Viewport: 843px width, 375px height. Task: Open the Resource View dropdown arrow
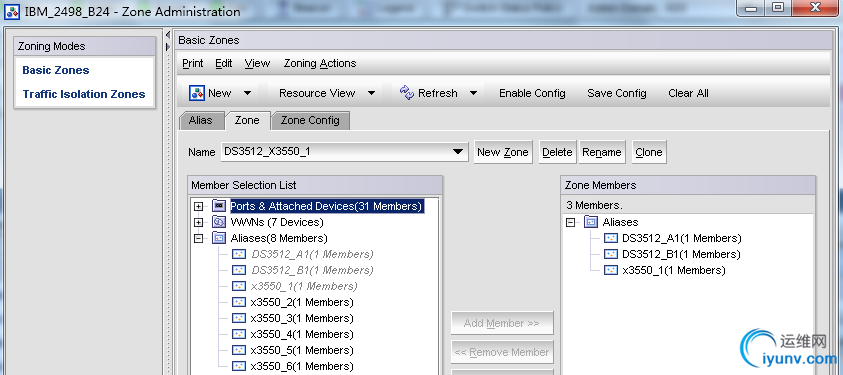[372, 93]
